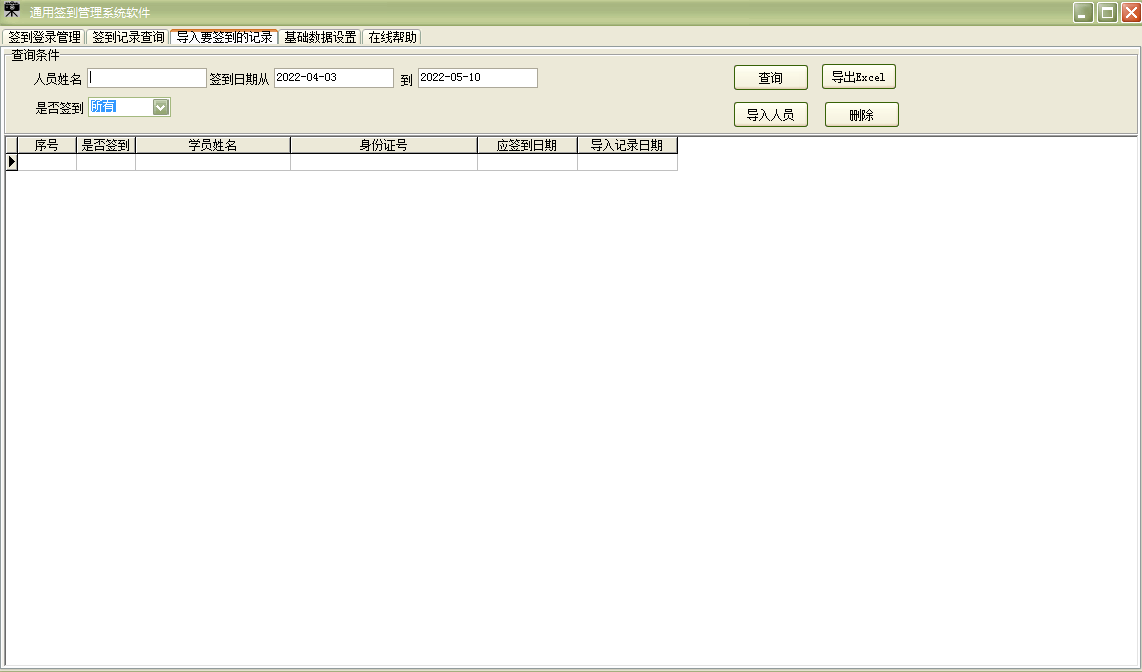The image size is (1142, 672).
Task: Expand the 是否签到 dropdown arrow
Action: click(x=161, y=107)
